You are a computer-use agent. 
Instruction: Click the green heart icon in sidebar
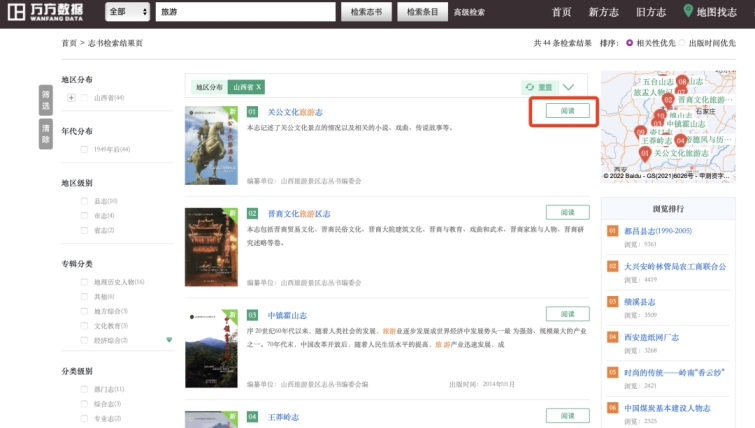coord(169,340)
